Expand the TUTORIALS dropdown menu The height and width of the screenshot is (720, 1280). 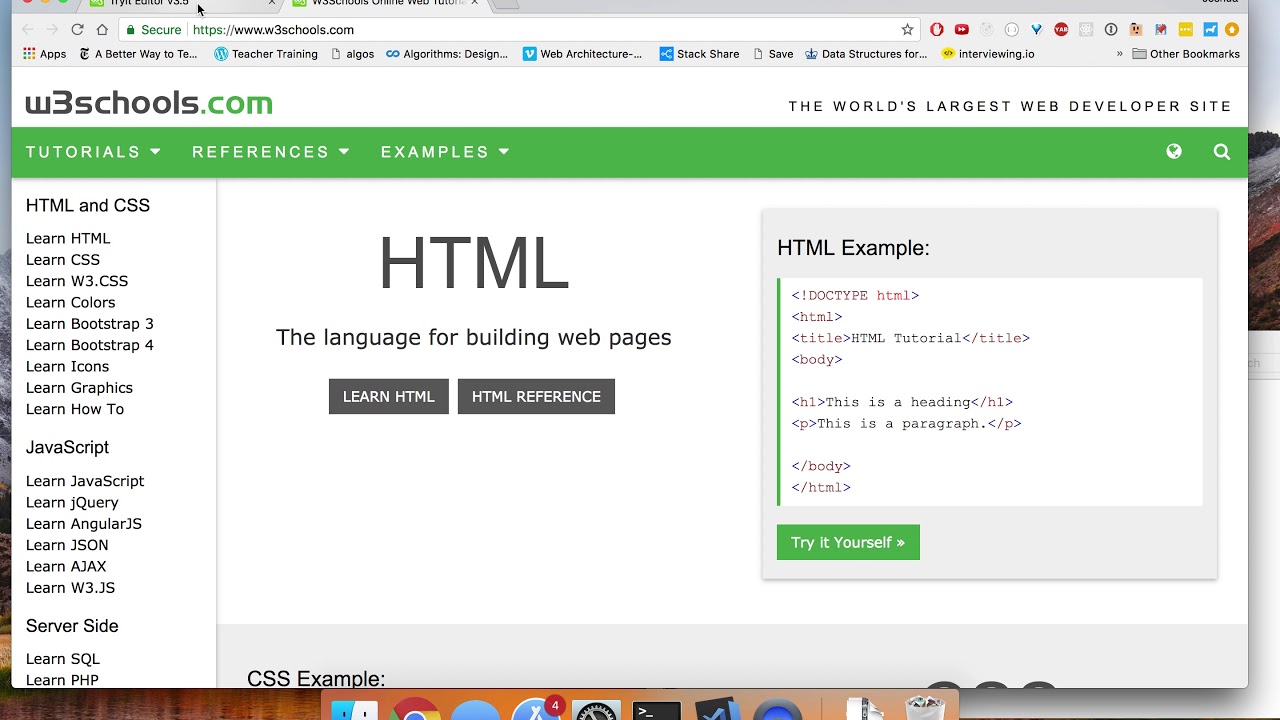(94, 152)
